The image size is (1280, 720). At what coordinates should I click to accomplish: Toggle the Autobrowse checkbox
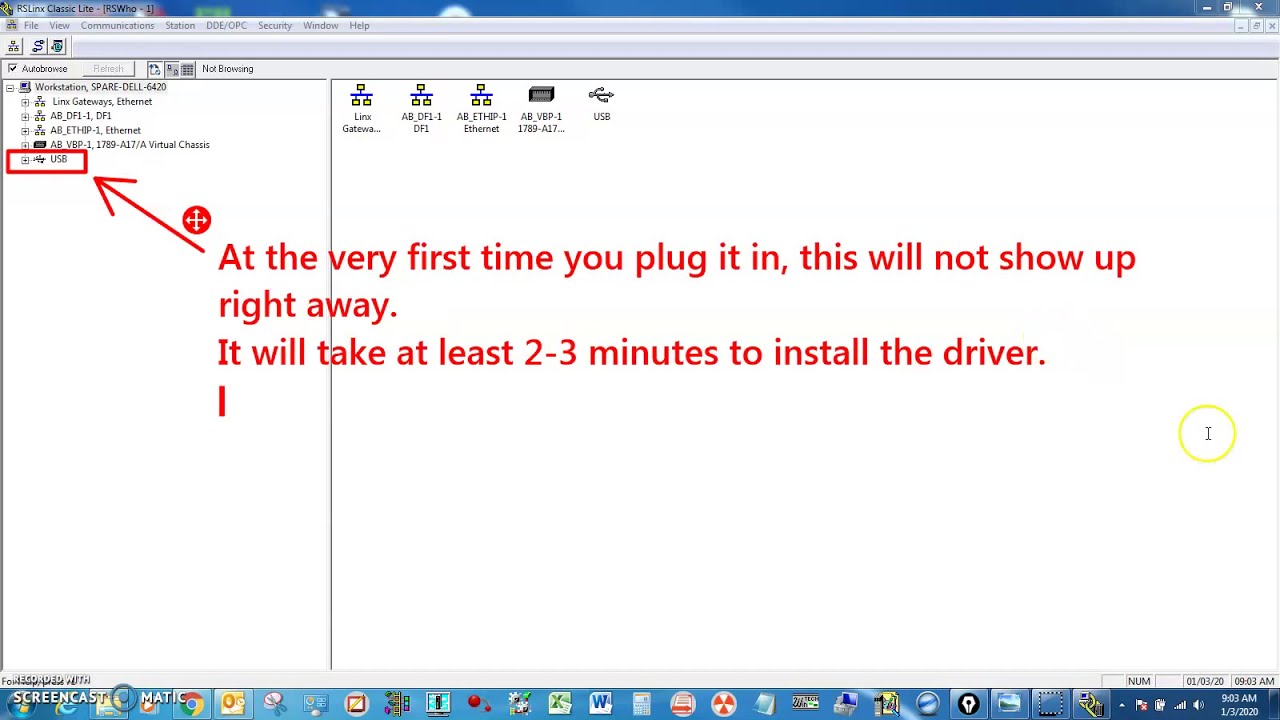click(x=12, y=69)
